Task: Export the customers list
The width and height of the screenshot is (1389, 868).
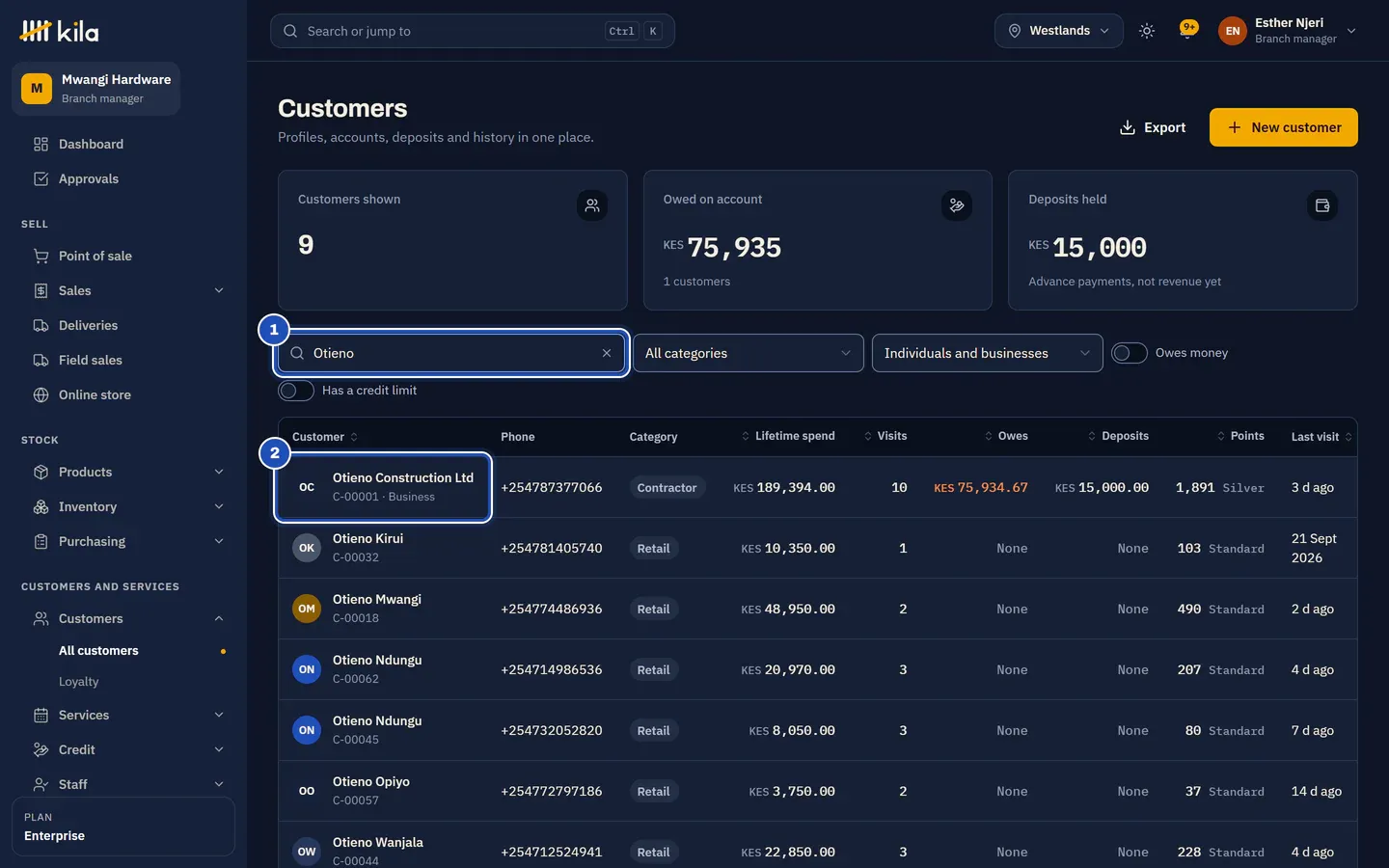Action: point(1153,127)
